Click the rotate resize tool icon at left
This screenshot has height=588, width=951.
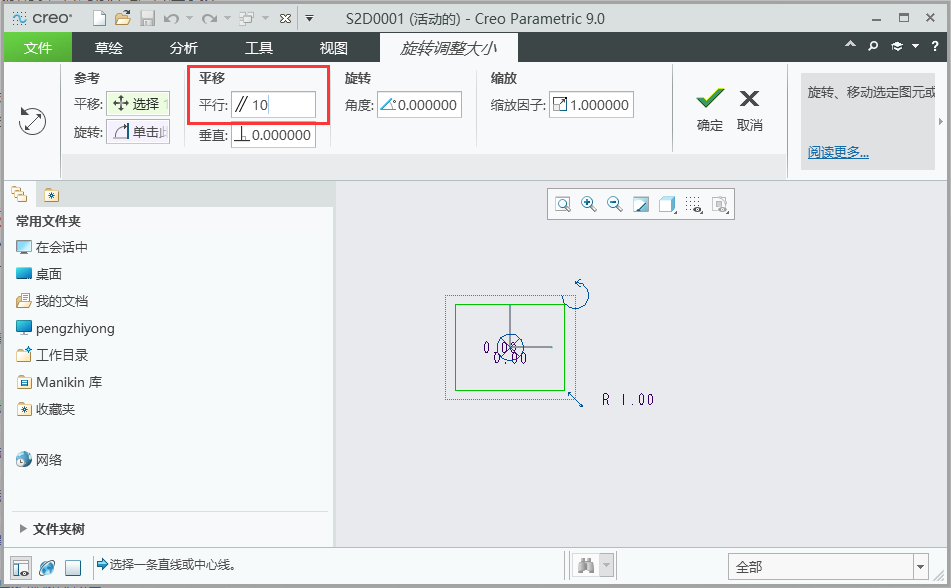tap(32, 121)
